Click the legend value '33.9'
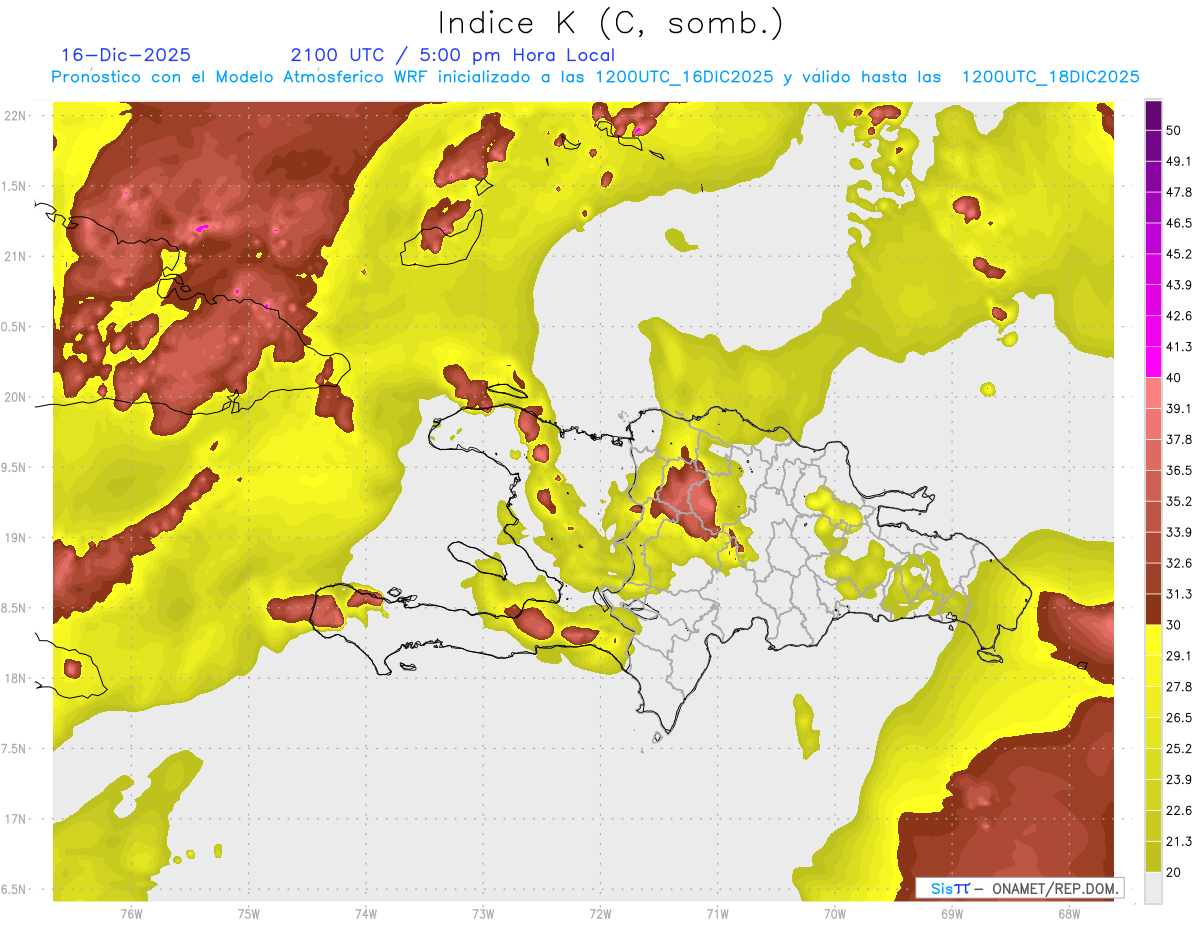Image resolution: width=1200 pixels, height=927 pixels. [x=1179, y=532]
